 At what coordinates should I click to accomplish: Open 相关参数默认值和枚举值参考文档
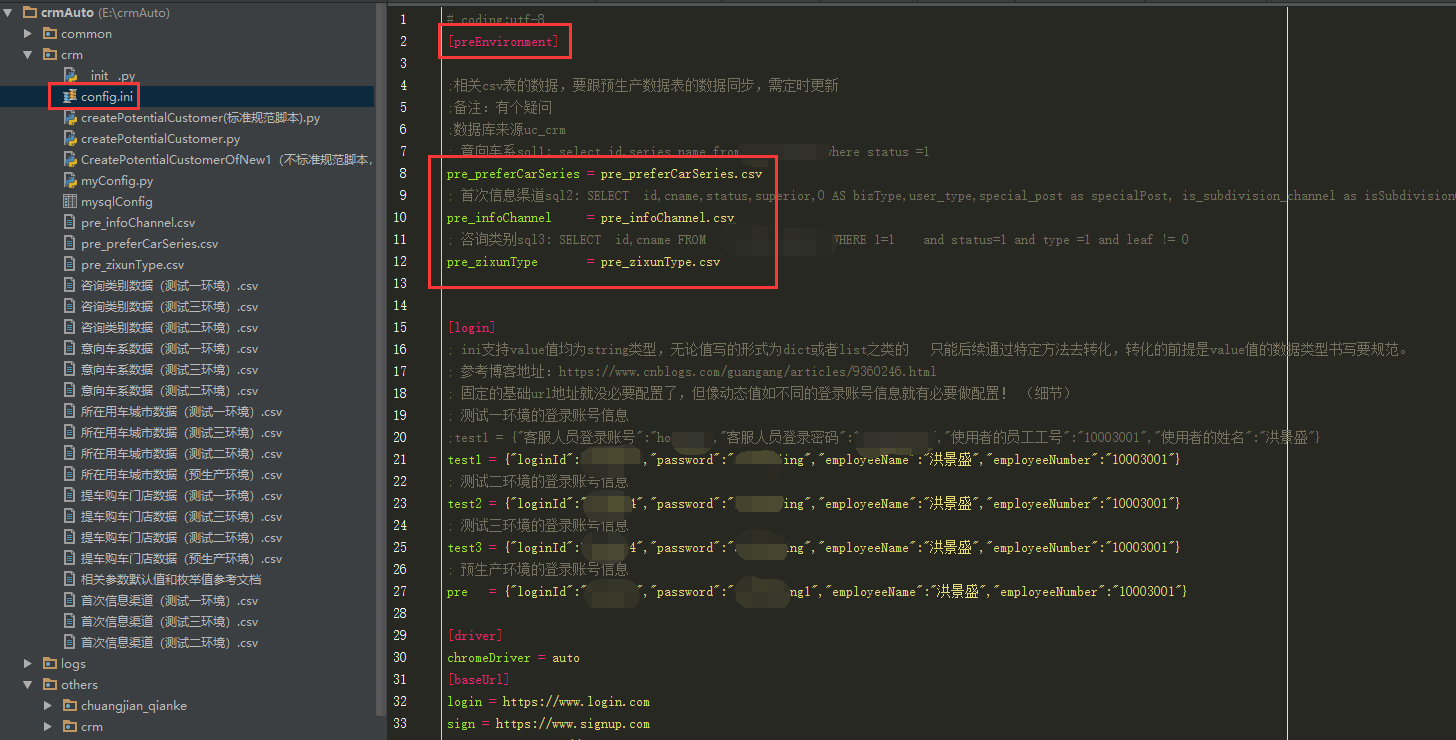(171, 580)
